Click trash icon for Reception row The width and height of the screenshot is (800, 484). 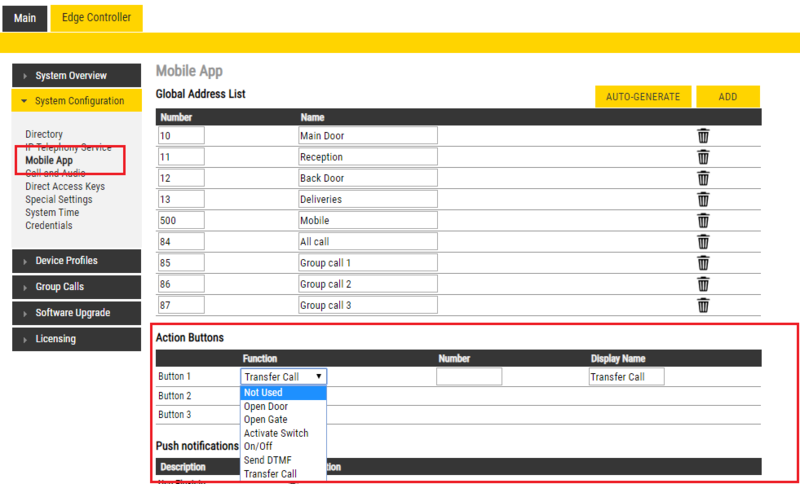(703, 157)
